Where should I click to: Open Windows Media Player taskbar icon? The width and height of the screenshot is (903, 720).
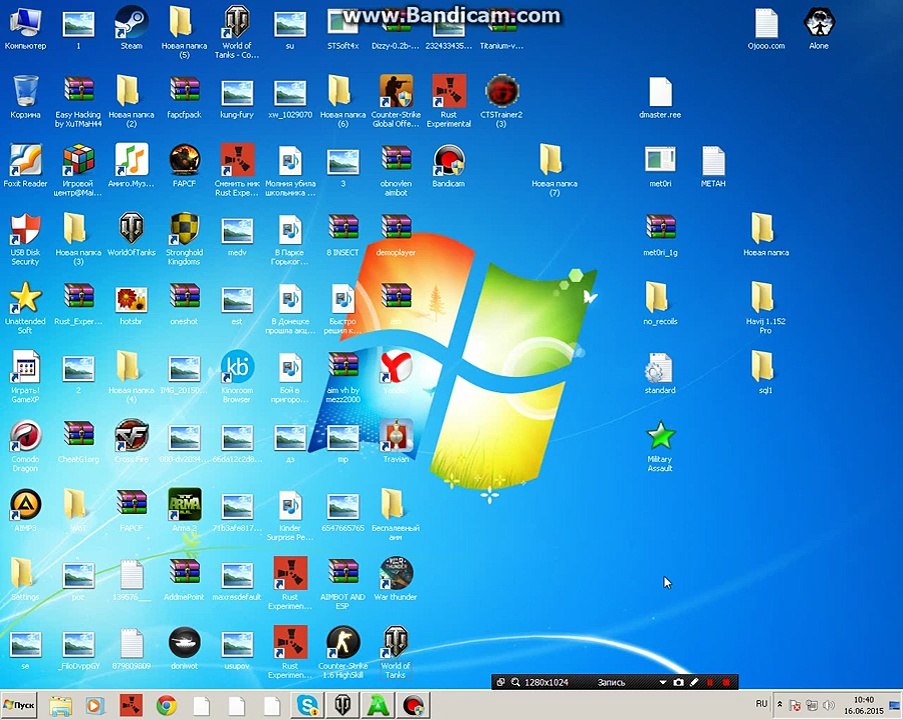tap(96, 706)
